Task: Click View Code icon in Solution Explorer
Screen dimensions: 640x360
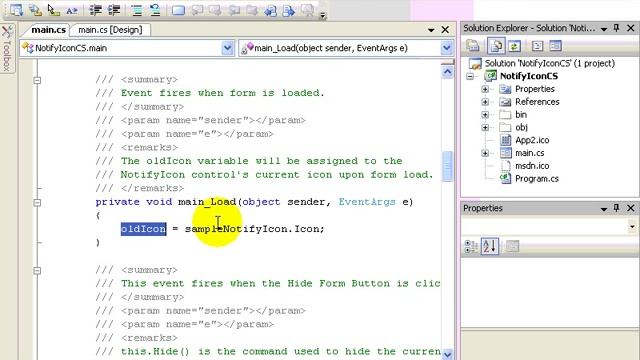Action: click(537, 46)
